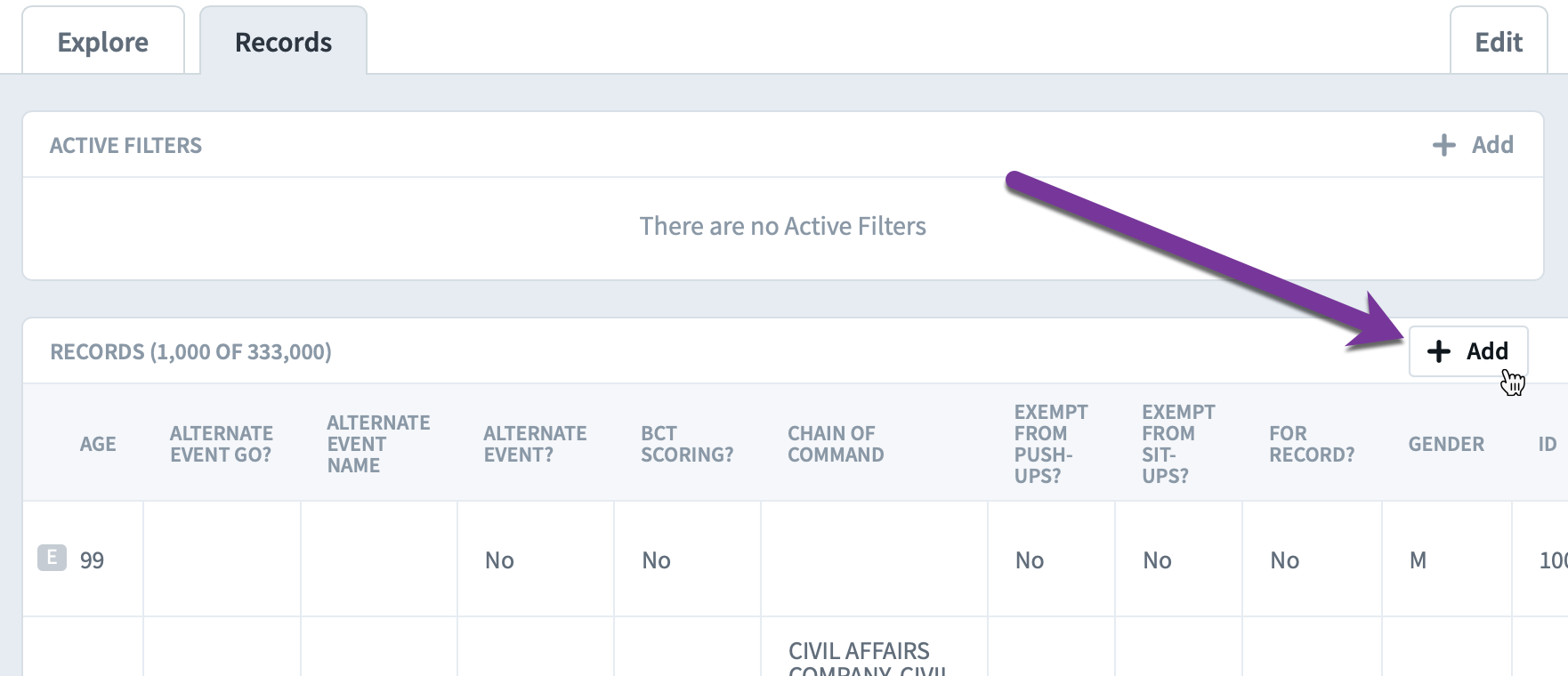Sort by BCT SCORING? column header
This screenshot has height=676, width=1568.
[687, 444]
